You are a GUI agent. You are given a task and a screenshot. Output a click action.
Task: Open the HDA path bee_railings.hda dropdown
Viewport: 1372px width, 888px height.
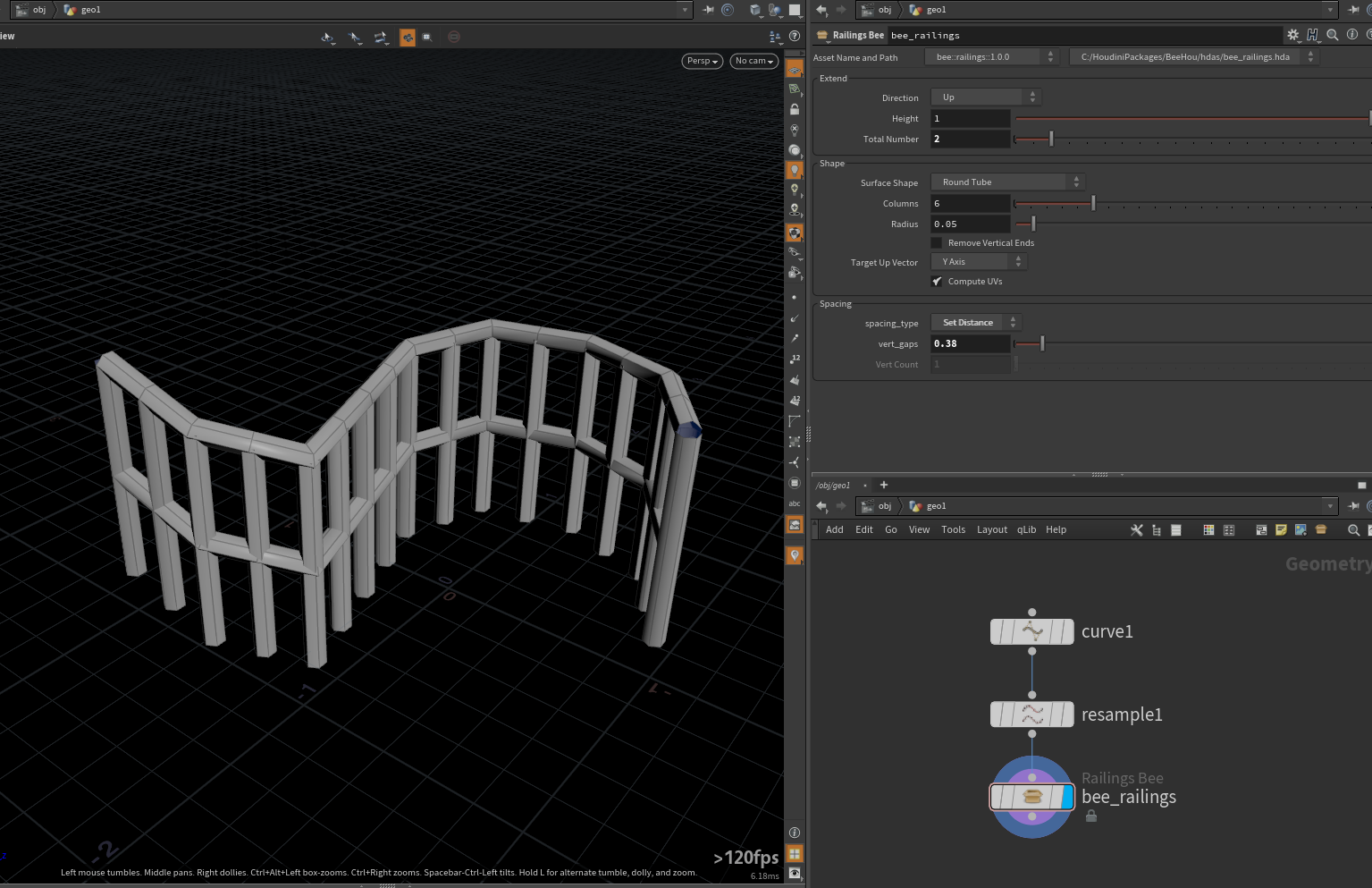click(x=1192, y=57)
